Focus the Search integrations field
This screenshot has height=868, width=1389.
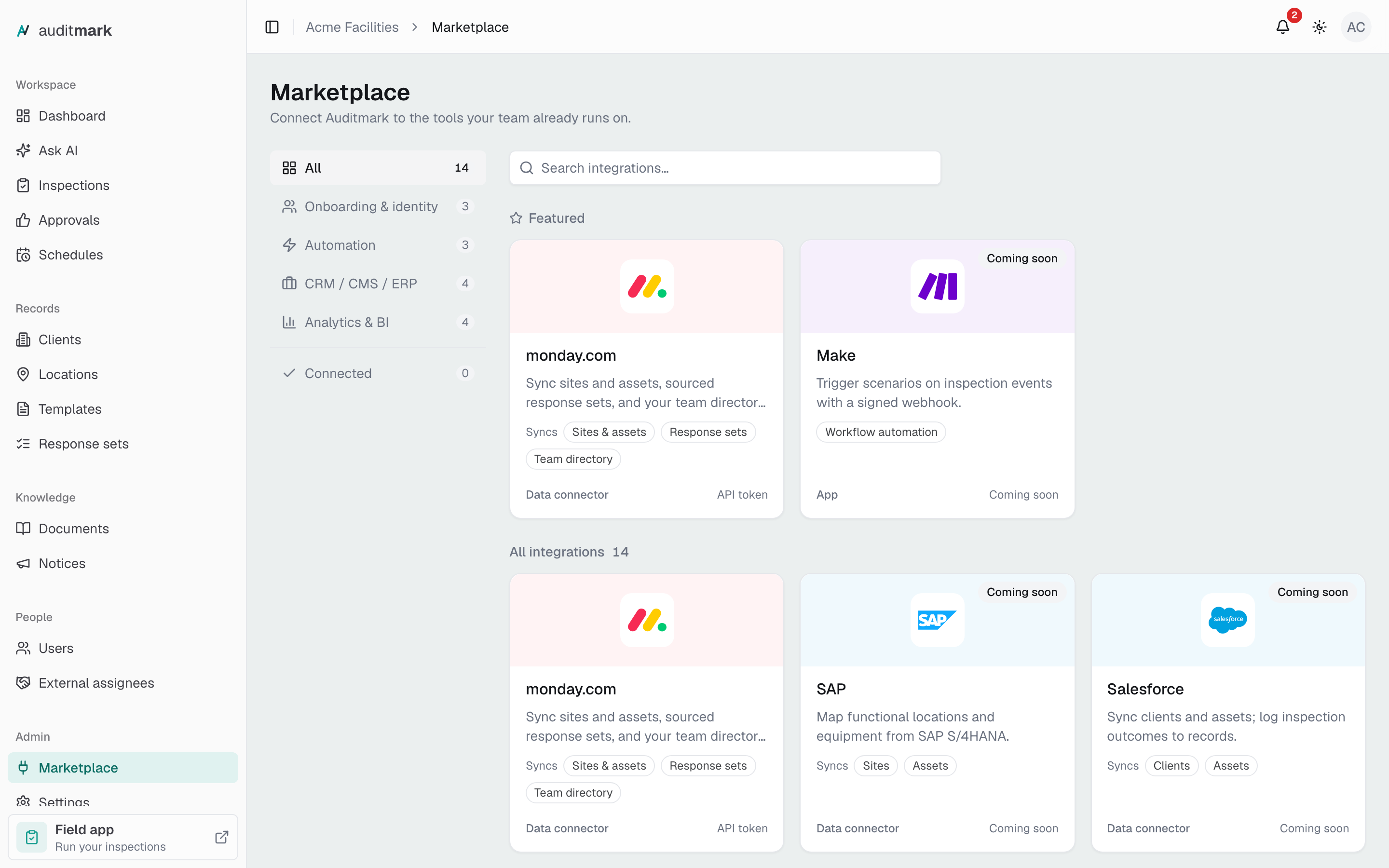tap(725, 168)
